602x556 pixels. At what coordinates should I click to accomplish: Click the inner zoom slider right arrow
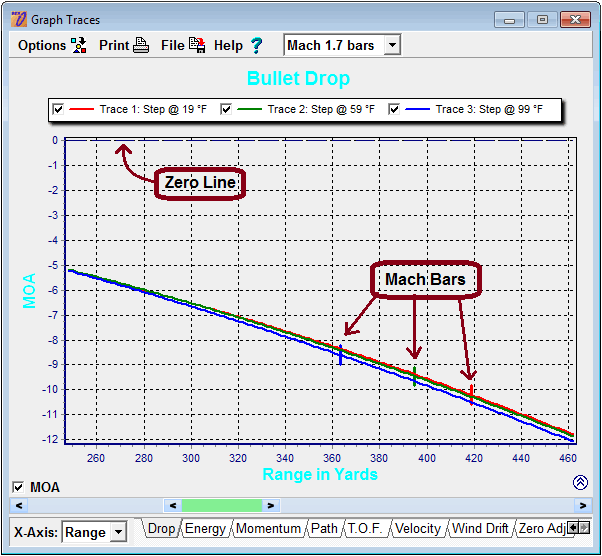tap(271, 505)
